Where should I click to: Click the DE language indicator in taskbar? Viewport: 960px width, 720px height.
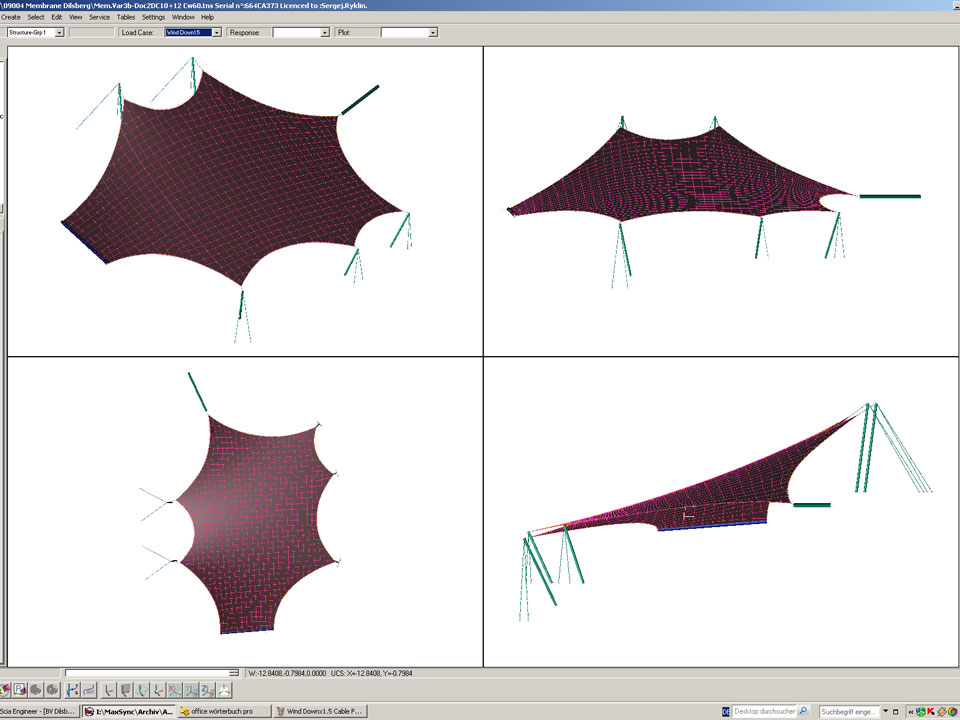725,712
